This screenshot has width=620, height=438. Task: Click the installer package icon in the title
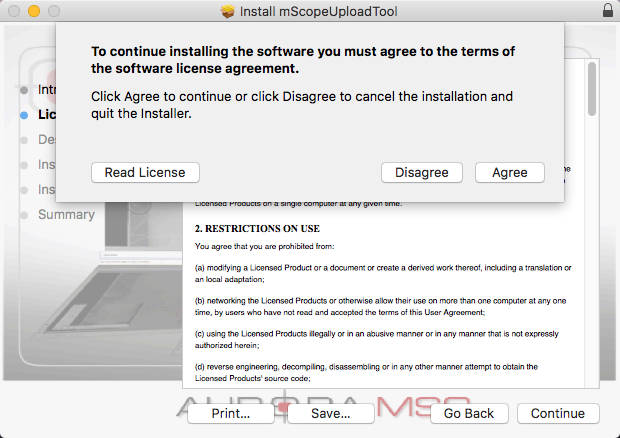pyautogui.click(x=228, y=11)
